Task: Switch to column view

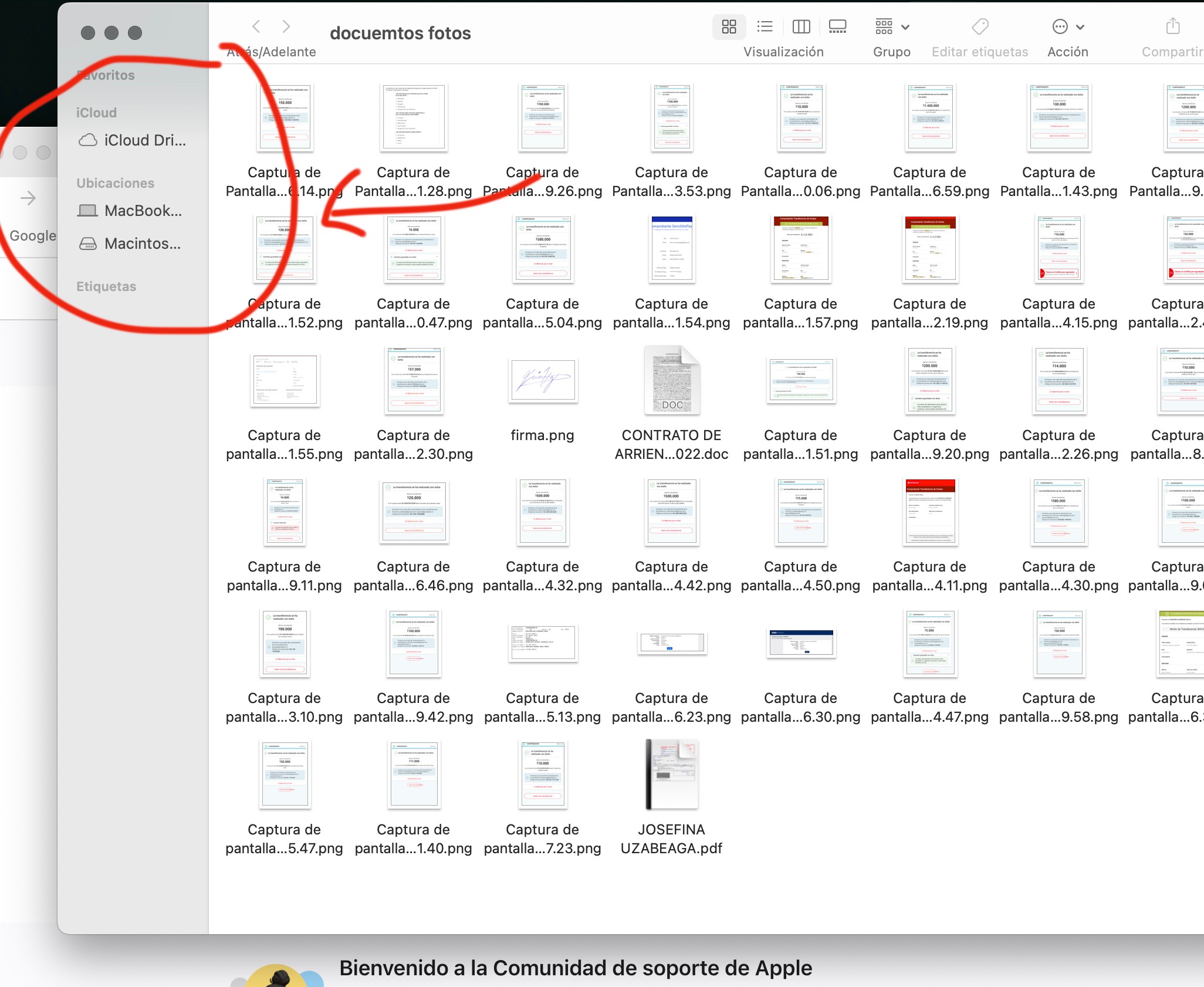Action: click(x=801, y=27)
